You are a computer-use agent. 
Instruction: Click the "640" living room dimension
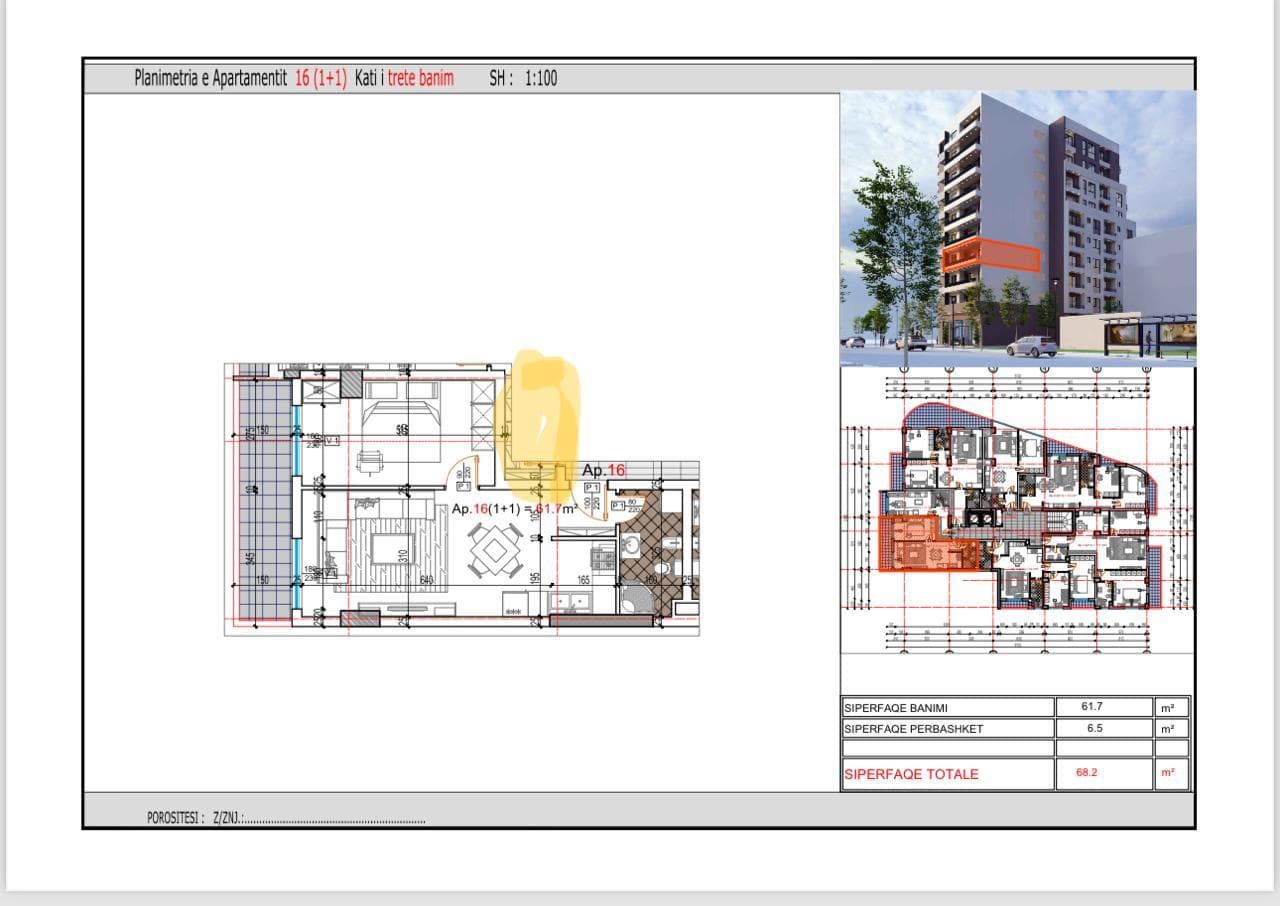[x=427, y=580]
